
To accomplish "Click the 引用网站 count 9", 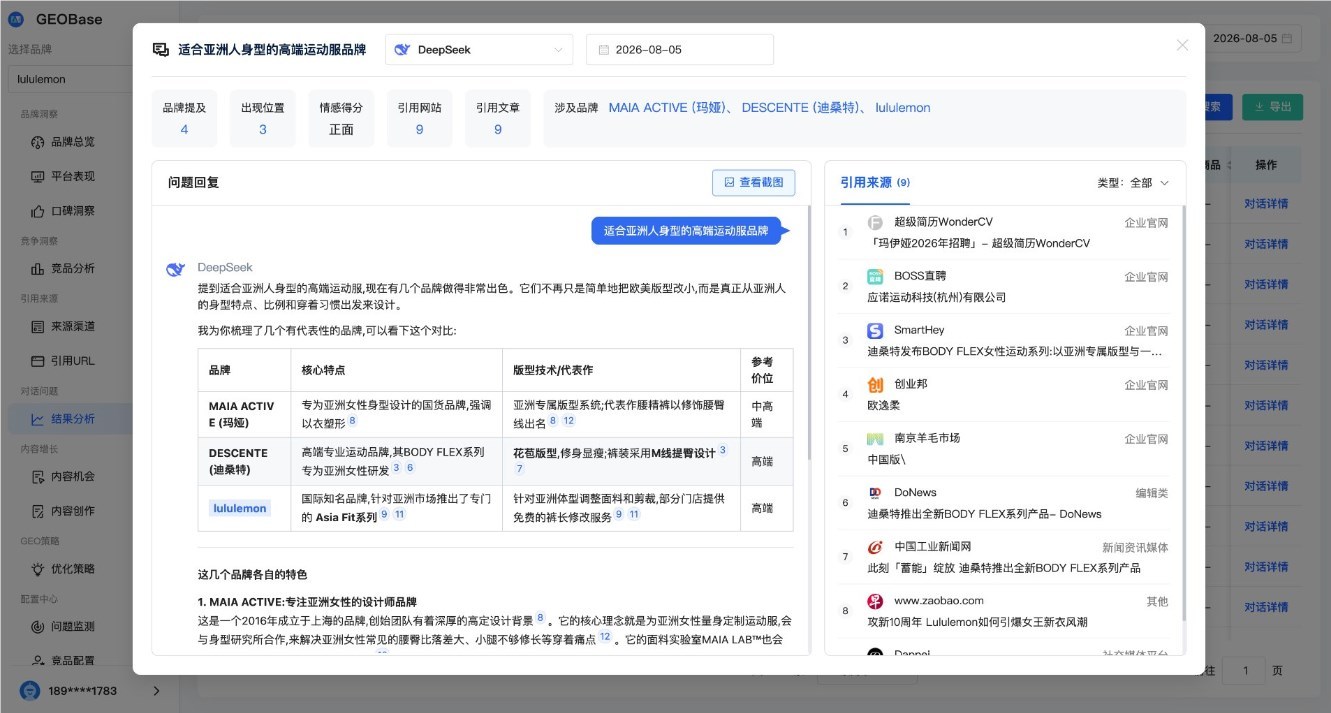I will 419,129.
